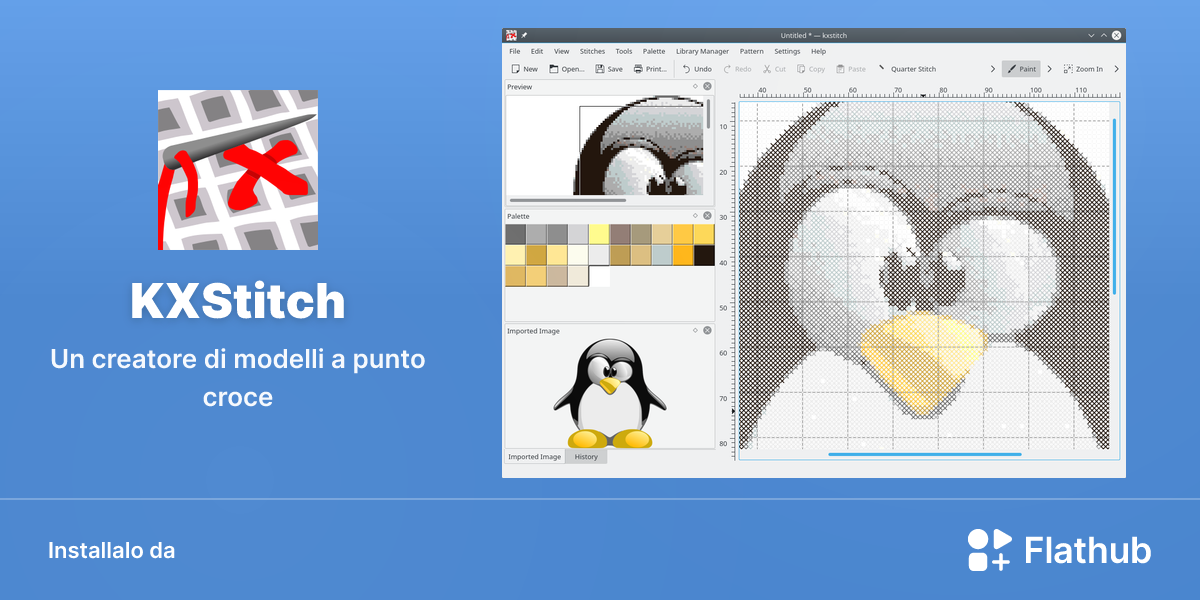This screenshot has height=600, width=1200.
Task: Open the Pattern menu
Action: tap(752, 51)
